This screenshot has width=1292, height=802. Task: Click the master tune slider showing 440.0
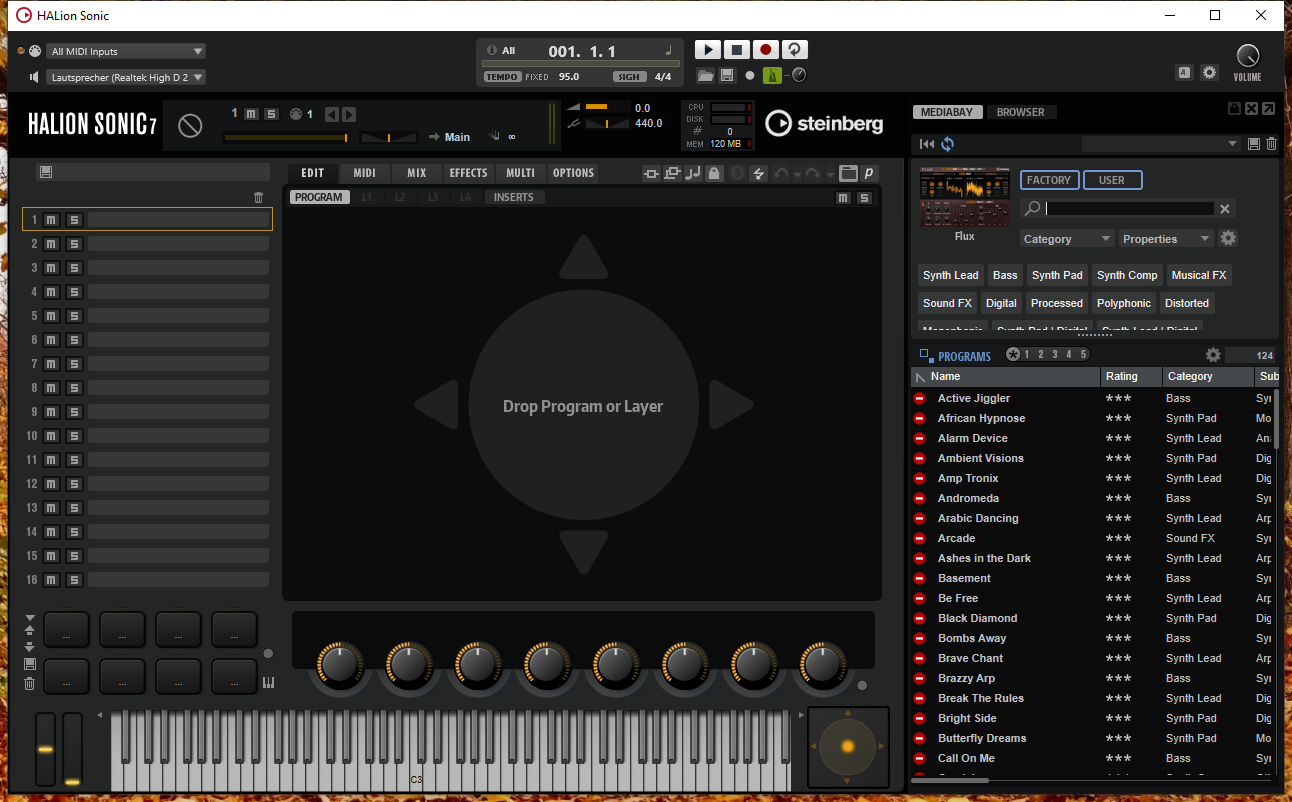click(x=606, y=124)
